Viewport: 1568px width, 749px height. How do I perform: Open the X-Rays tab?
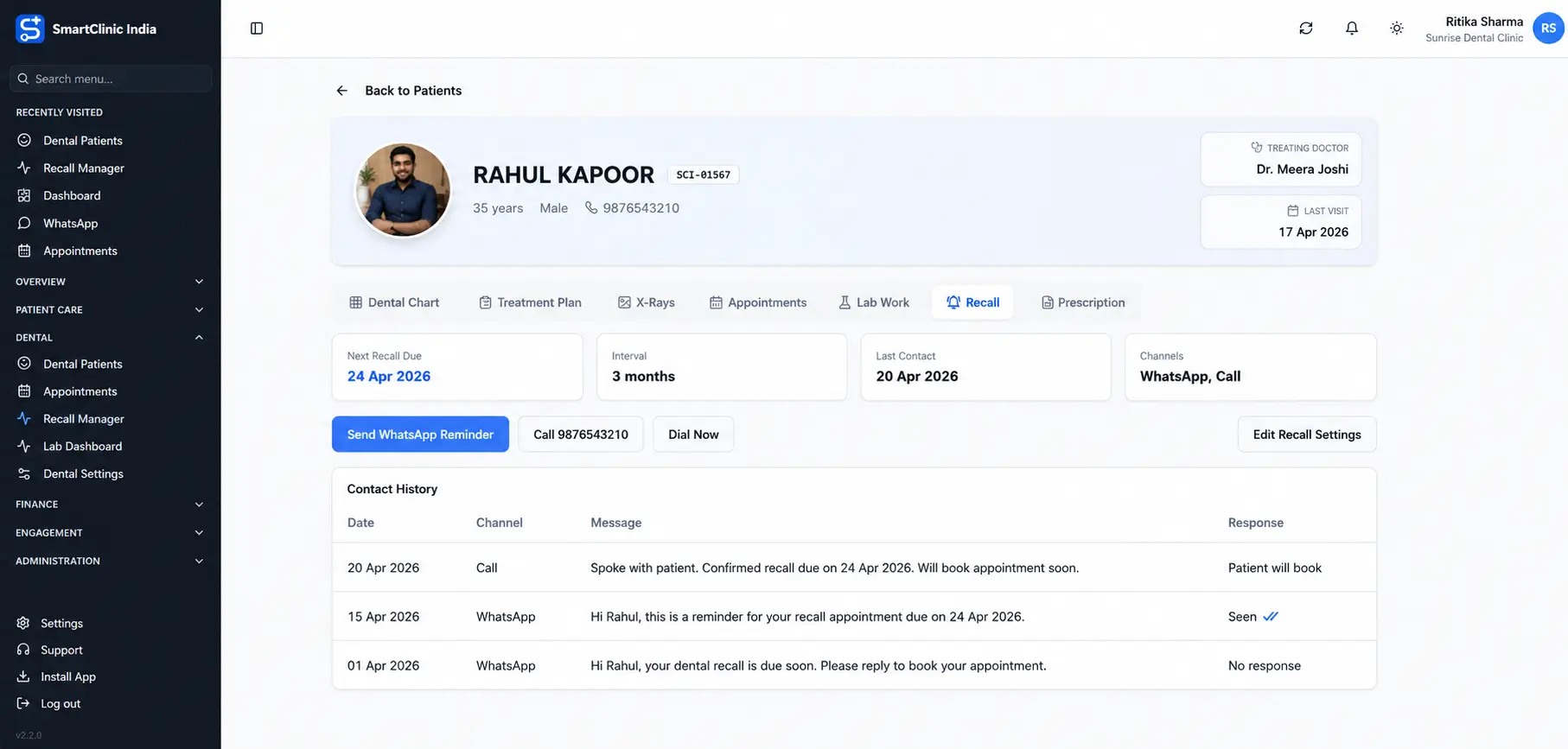(x=647, y=302)
